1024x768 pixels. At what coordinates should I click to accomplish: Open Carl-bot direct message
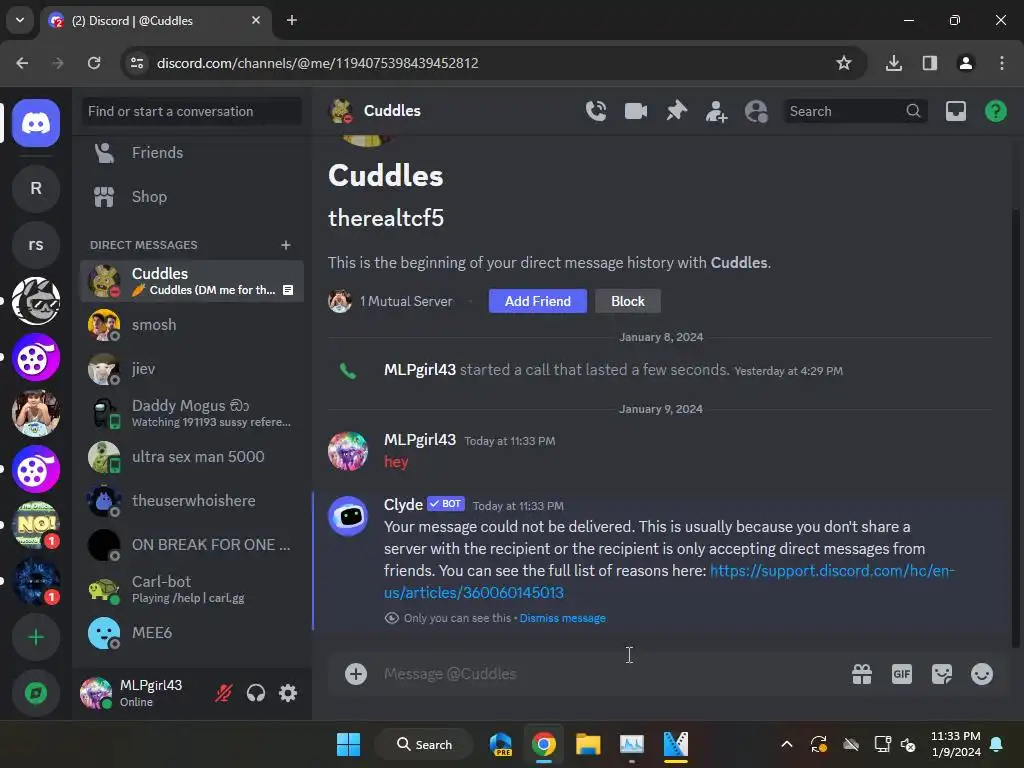tap(191, 589)
